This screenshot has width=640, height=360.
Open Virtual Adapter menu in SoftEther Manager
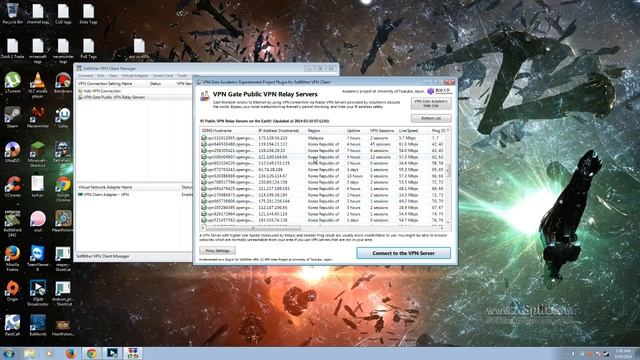[x=135, y=76]
